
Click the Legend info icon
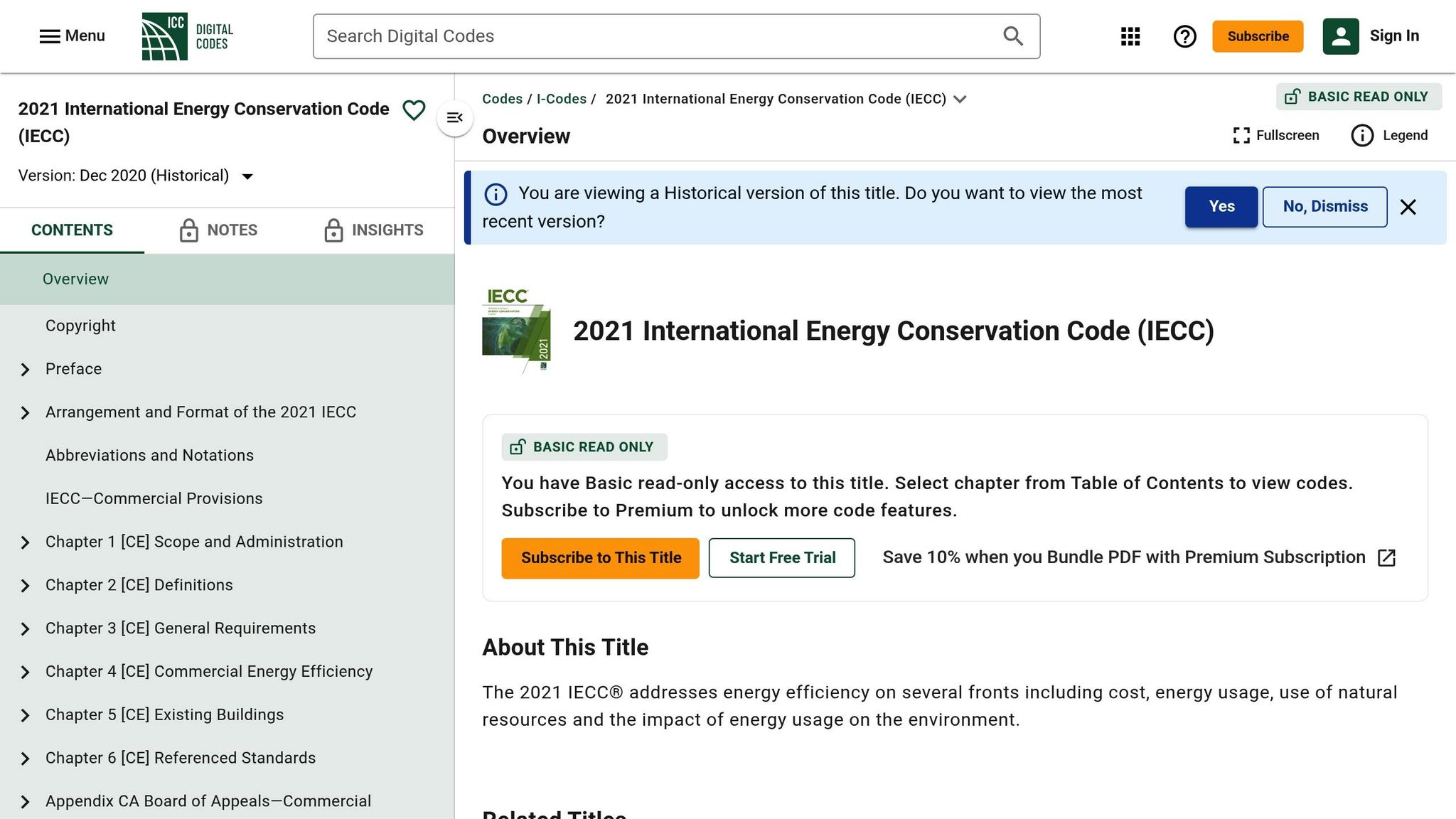click(x=1362, y=135)
